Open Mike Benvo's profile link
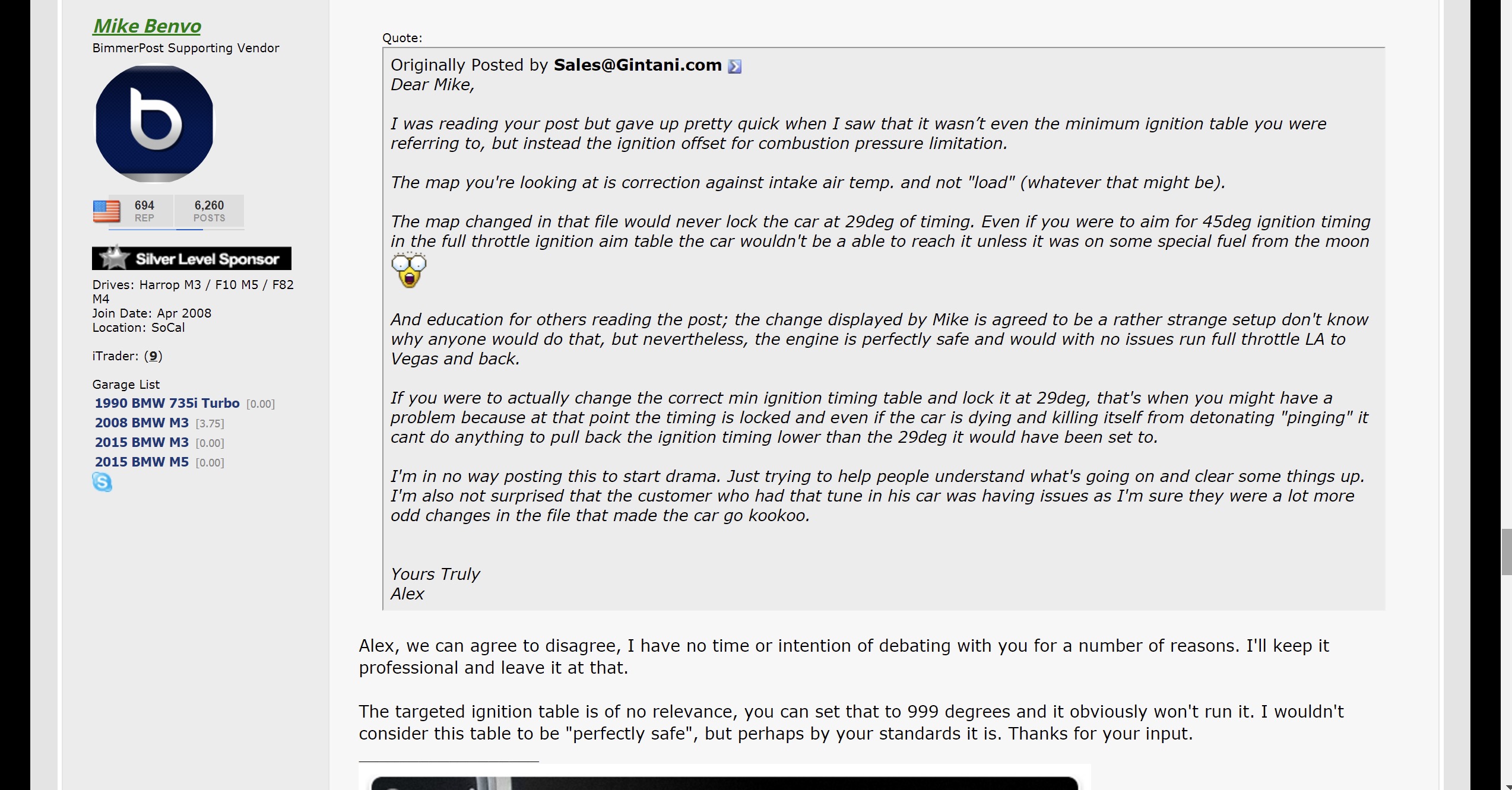Screen dimensions: 1512x790 pos(147,26)
